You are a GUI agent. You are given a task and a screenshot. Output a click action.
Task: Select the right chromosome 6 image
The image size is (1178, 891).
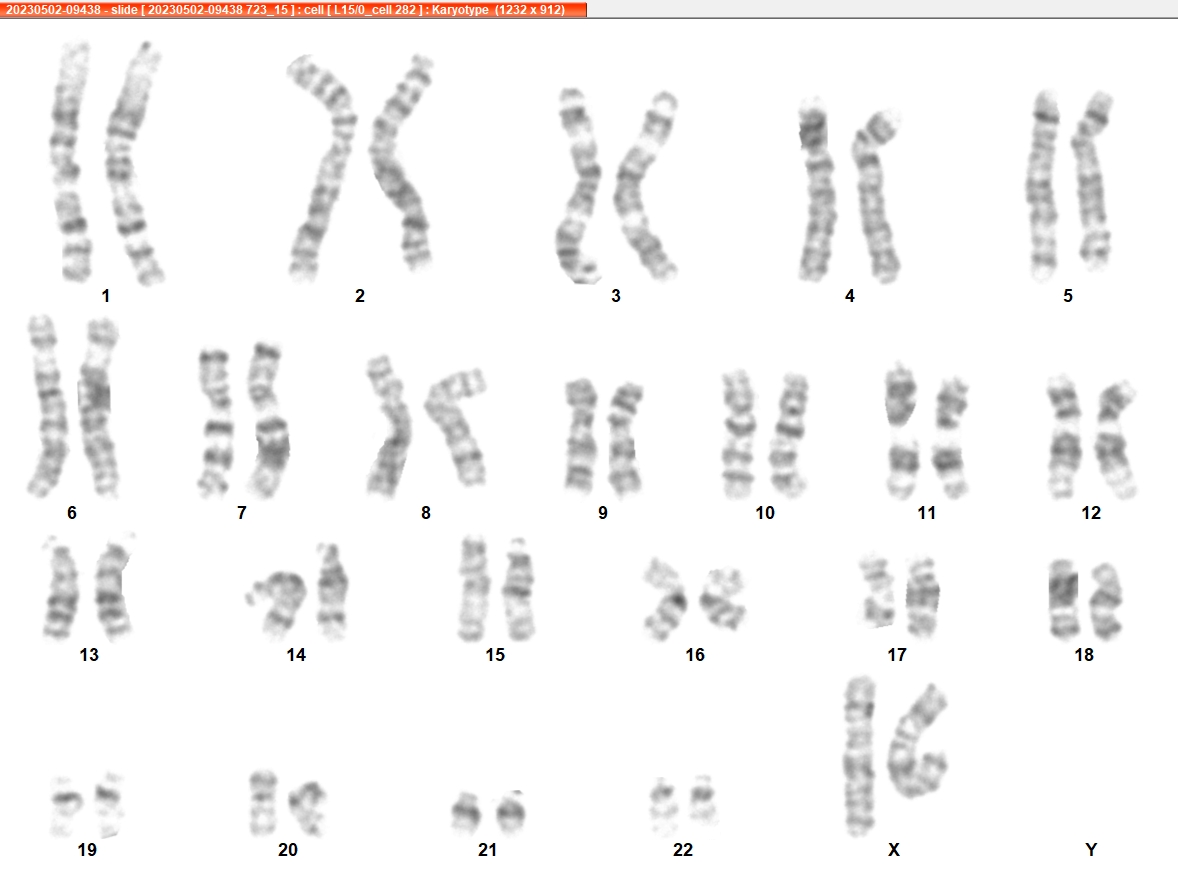pyautogui.click(x=99, y=408)
